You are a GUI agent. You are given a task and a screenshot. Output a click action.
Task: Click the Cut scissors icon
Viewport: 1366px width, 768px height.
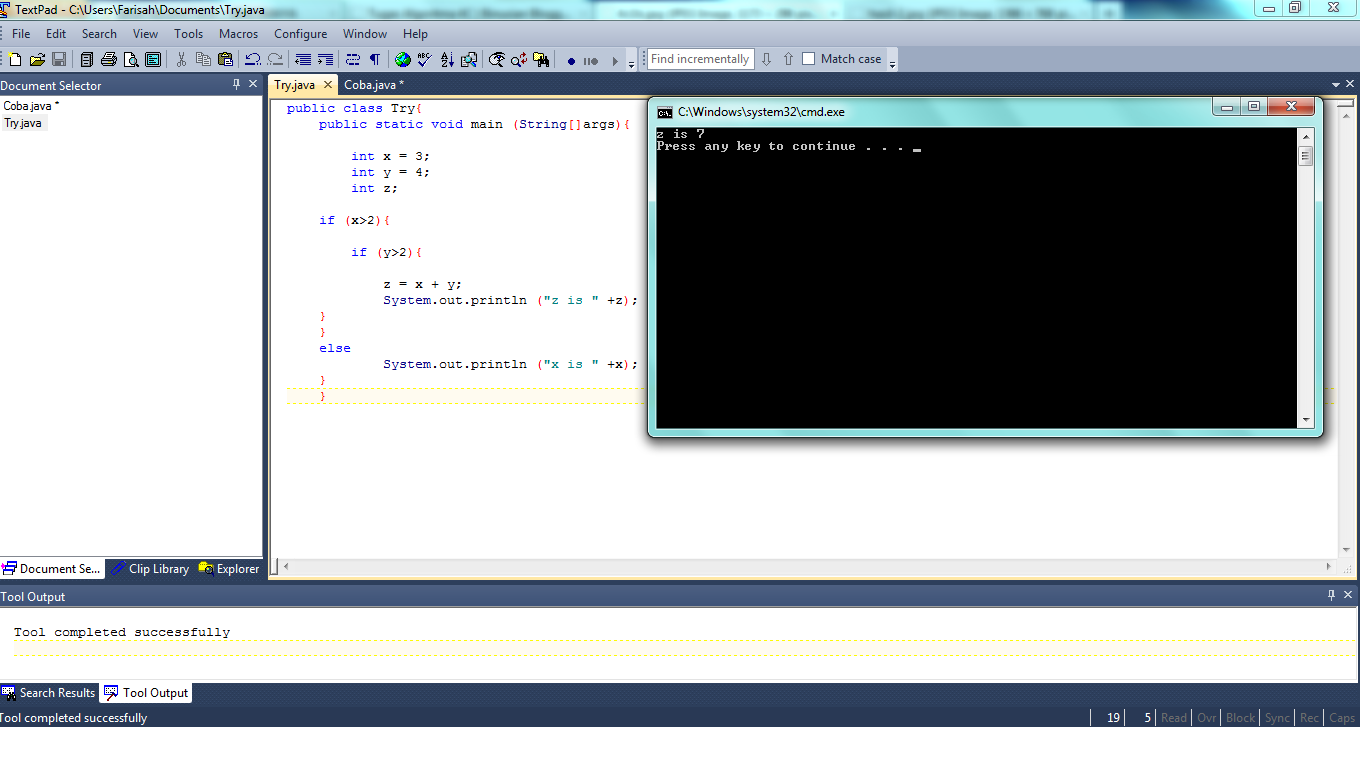(x=181, y=59)
